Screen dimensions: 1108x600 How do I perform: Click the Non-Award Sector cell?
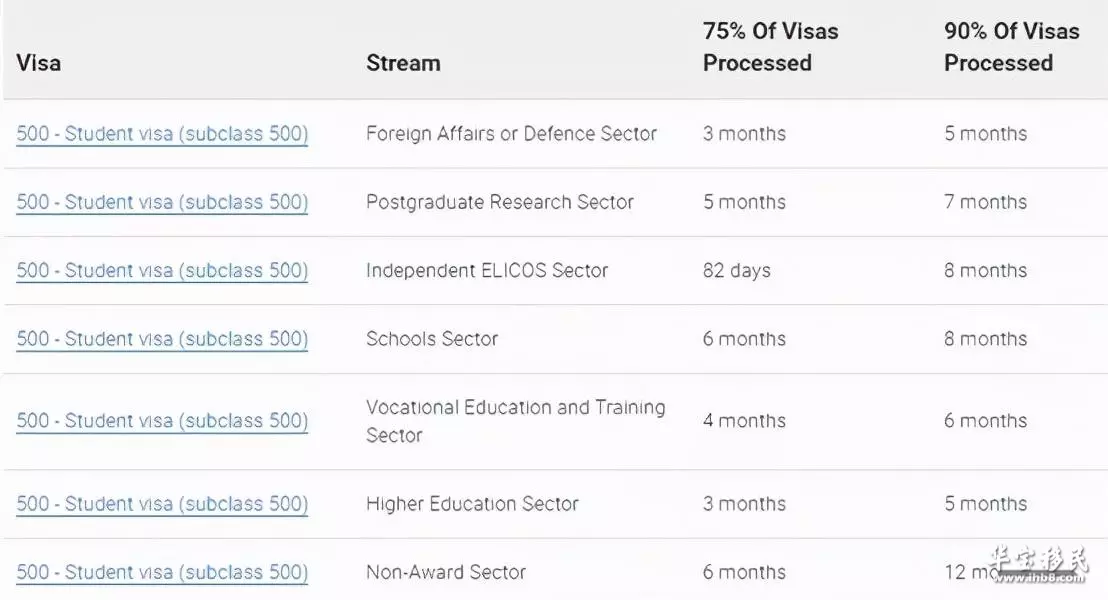[x=446, y=572]
